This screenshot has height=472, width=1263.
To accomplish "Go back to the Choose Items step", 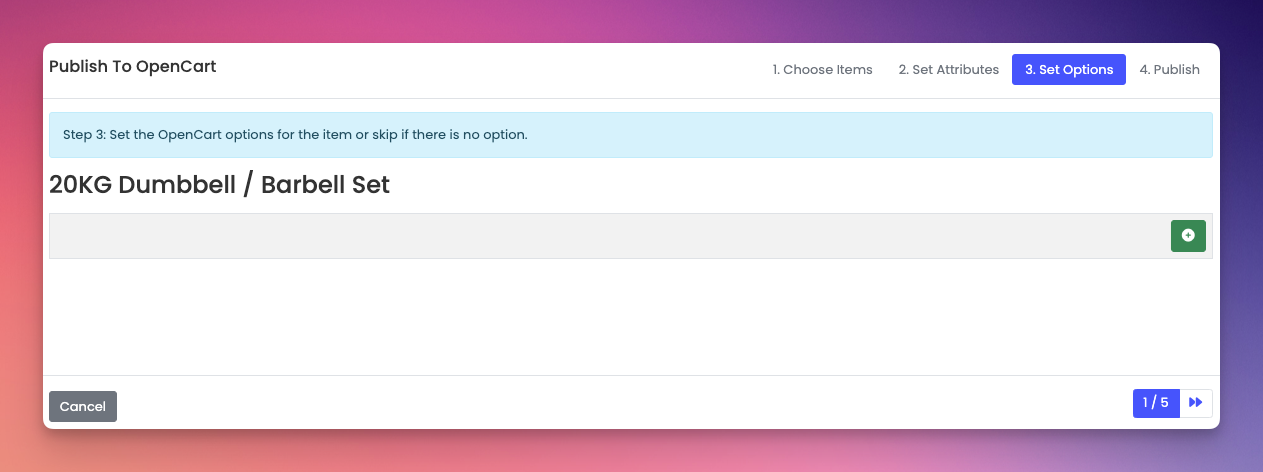I will 822,70.
